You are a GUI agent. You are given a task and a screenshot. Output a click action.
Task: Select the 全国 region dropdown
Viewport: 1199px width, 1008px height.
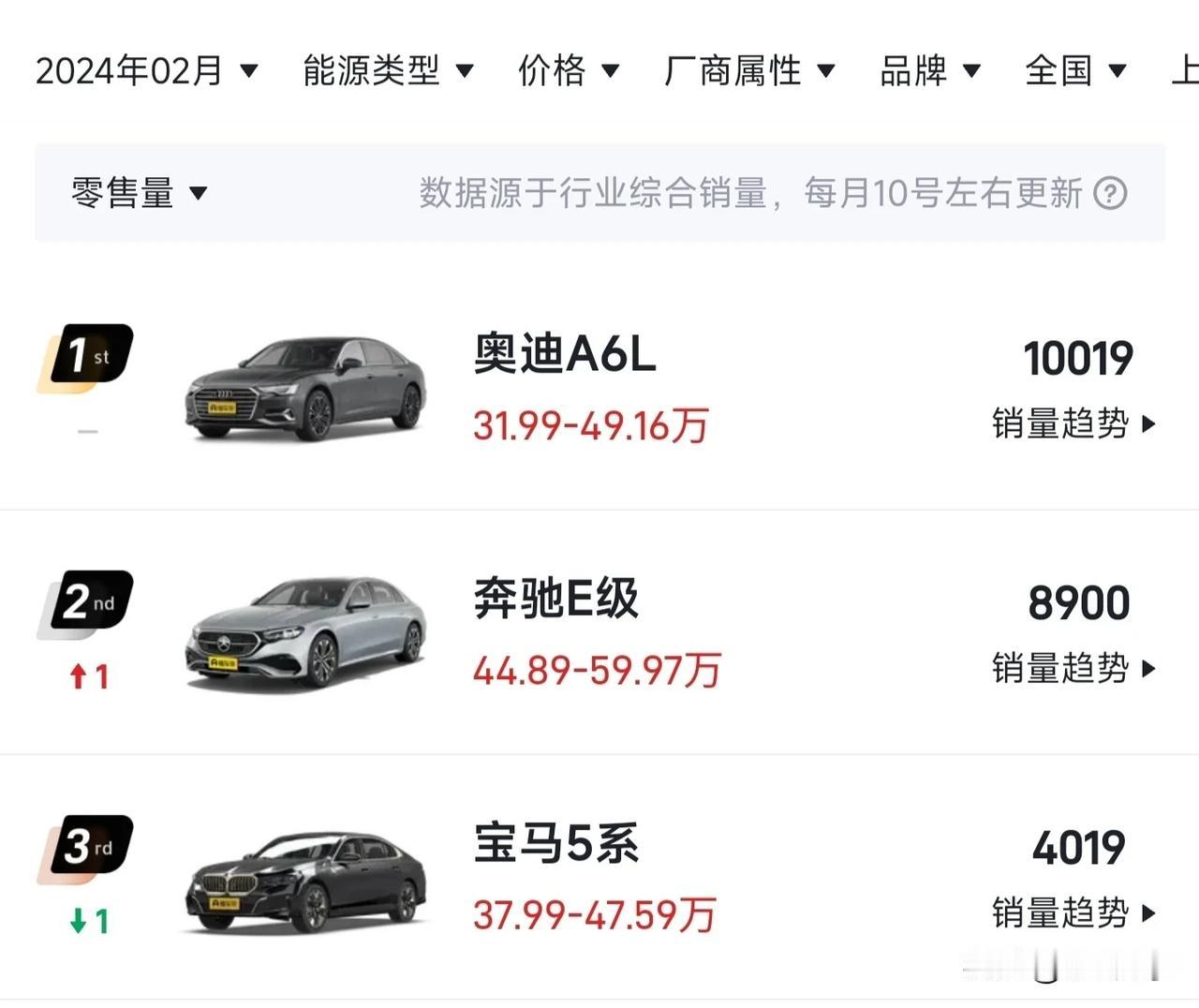tap(1075, 70)
